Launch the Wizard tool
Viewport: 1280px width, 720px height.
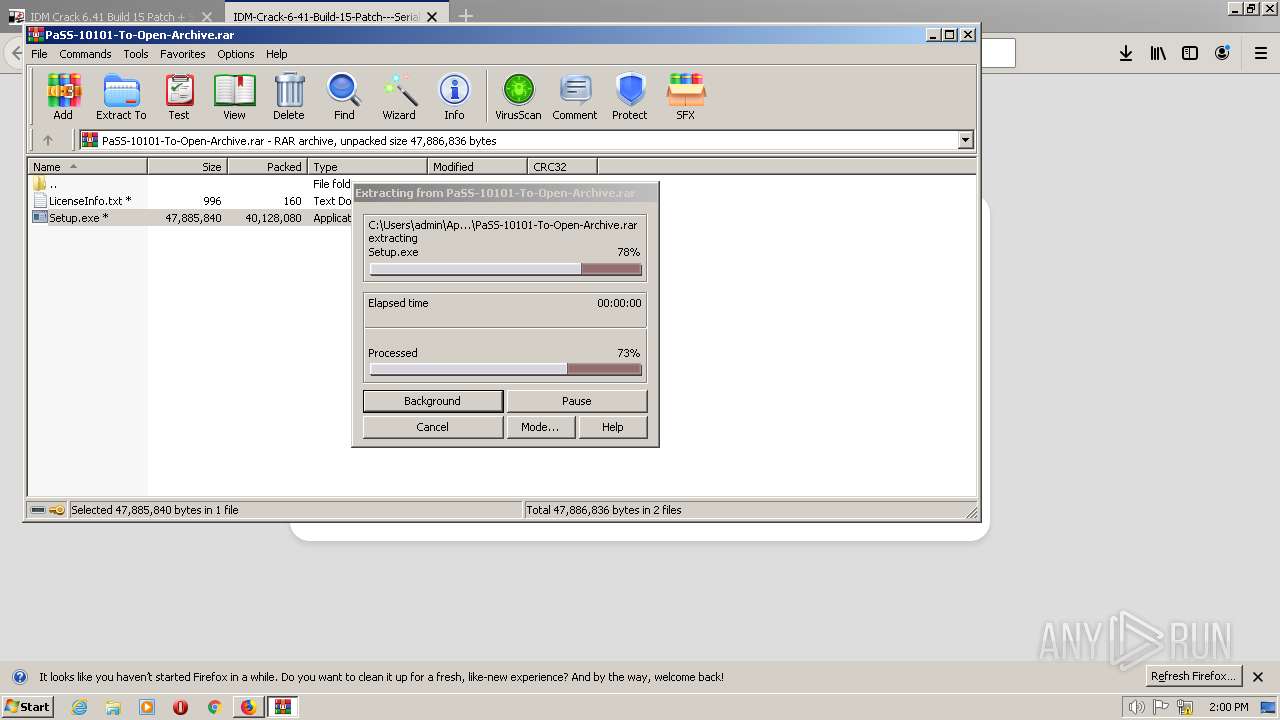coord(399,97)
